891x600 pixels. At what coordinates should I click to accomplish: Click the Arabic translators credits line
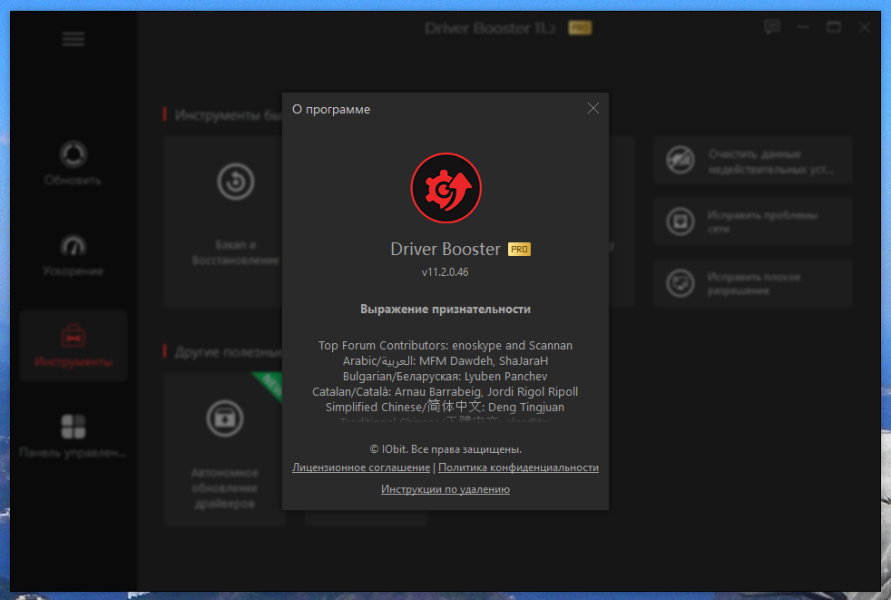pos(445,361)
